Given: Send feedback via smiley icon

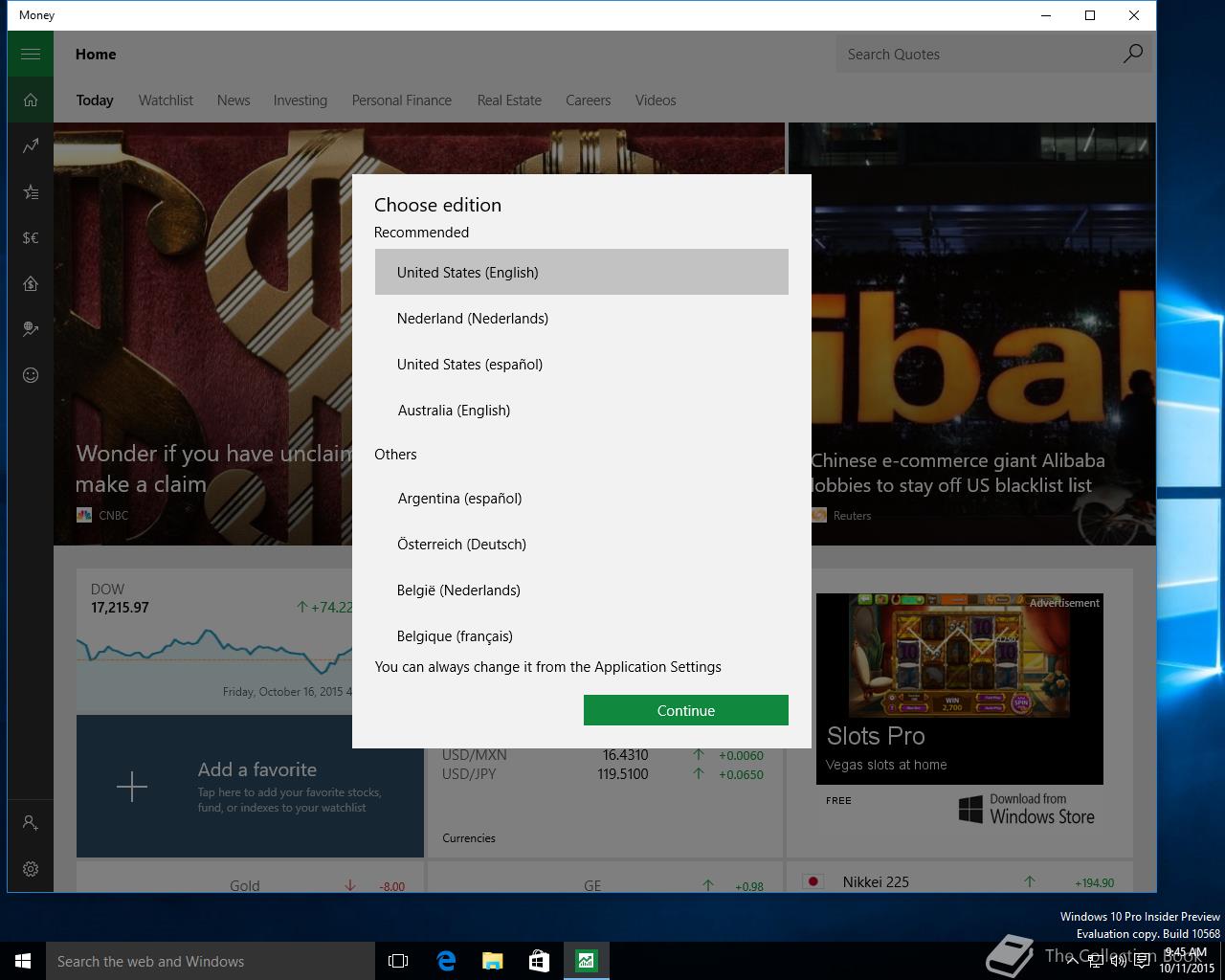Looking at the screenshot, I should click(x=31, y=375).
